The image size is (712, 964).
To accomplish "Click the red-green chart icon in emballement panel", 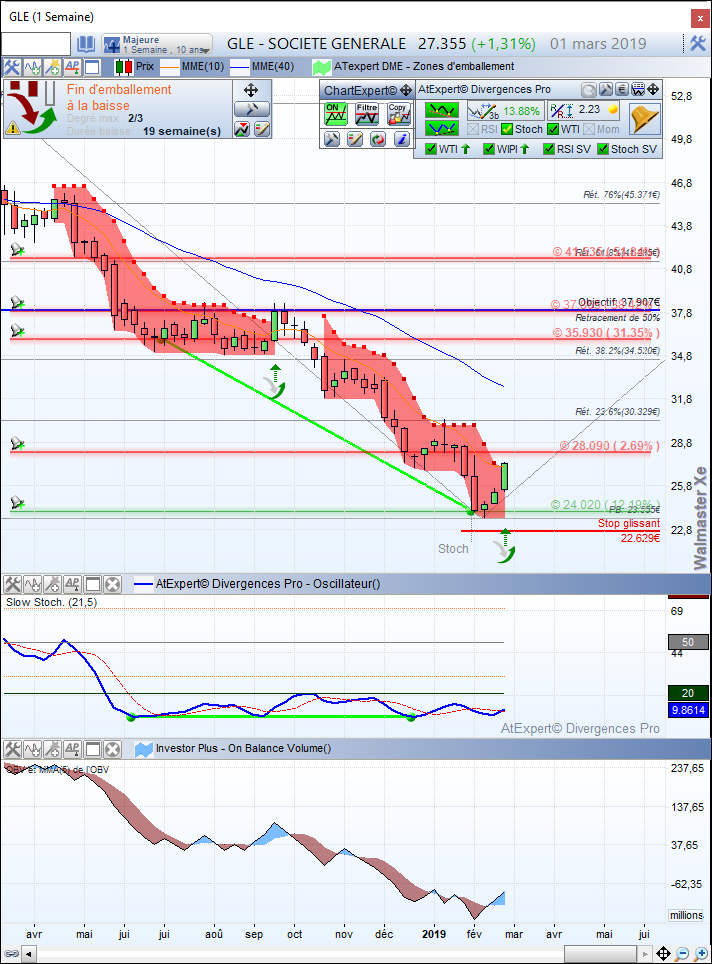I will (242, 129).
